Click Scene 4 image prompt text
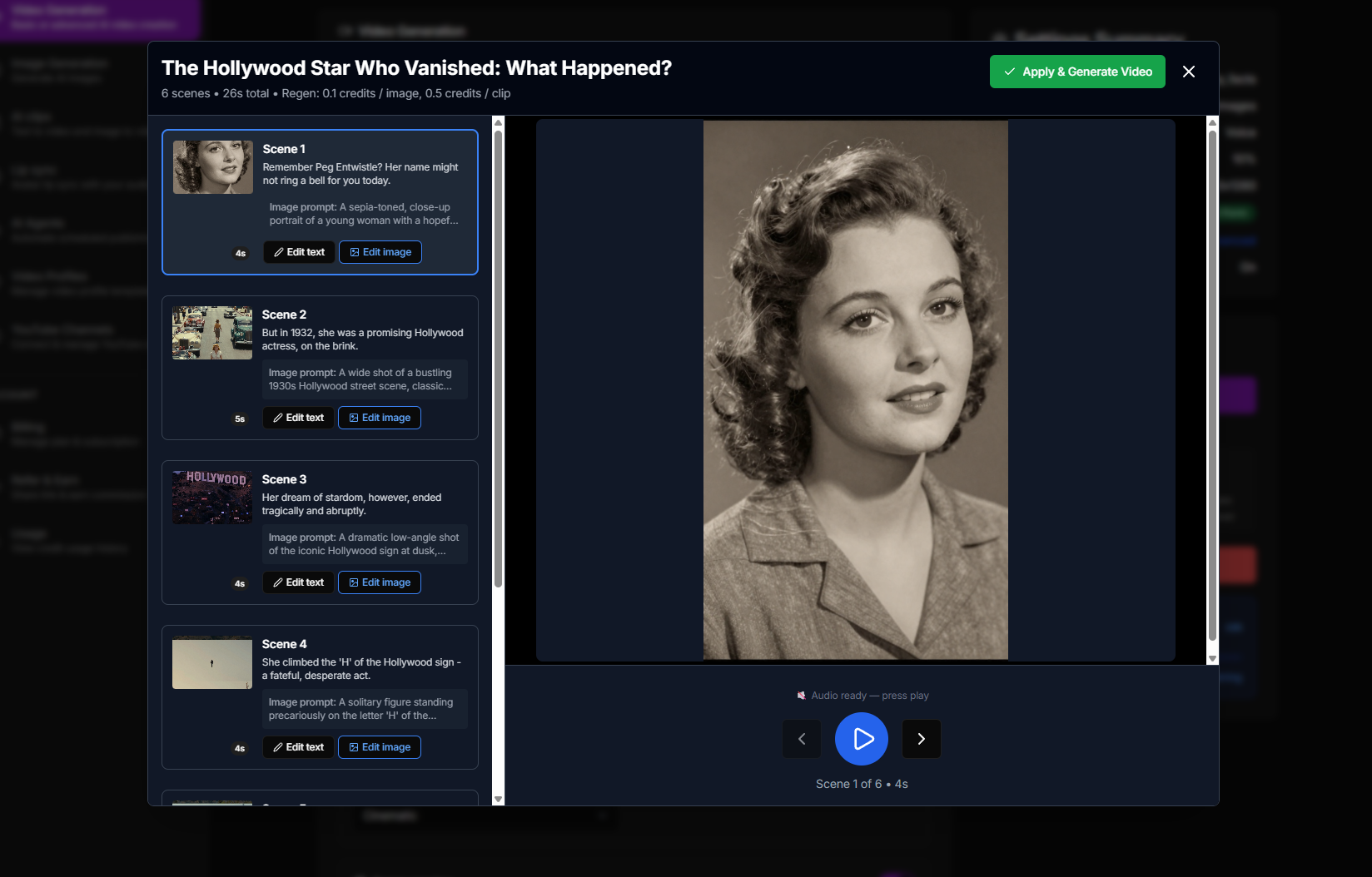 361,709
